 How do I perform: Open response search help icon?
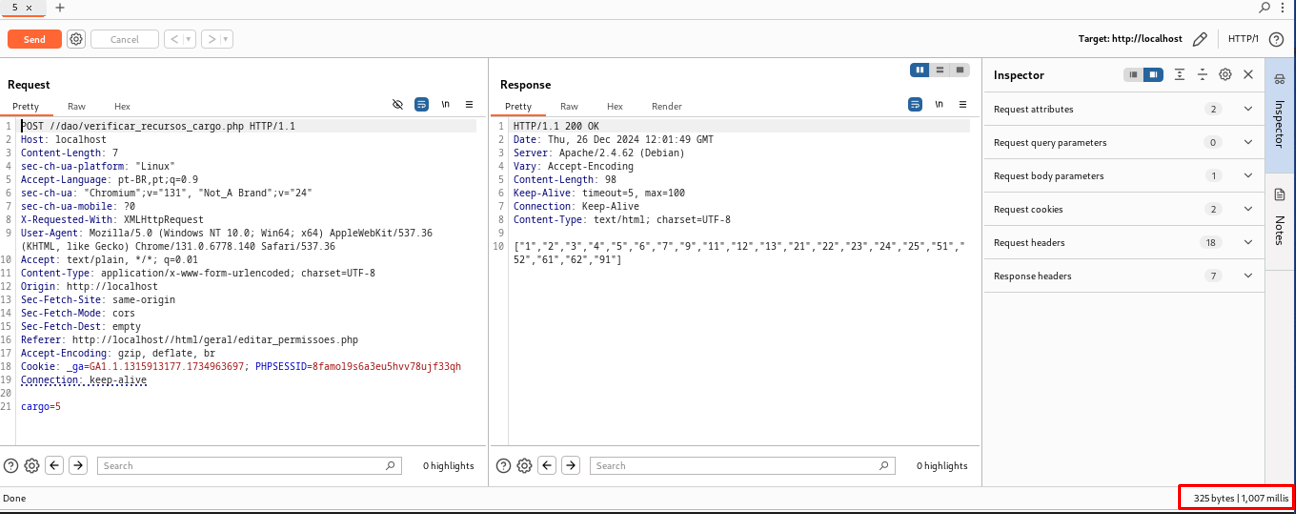504,465
